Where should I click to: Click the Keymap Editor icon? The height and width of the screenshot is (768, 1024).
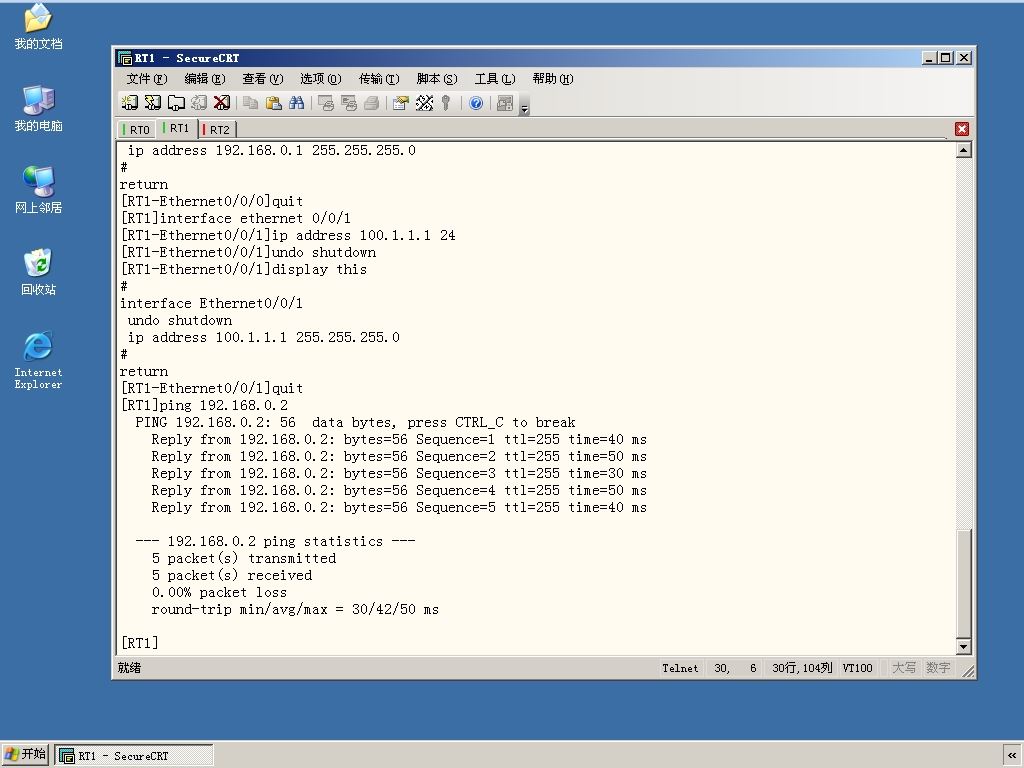(424, 103)
